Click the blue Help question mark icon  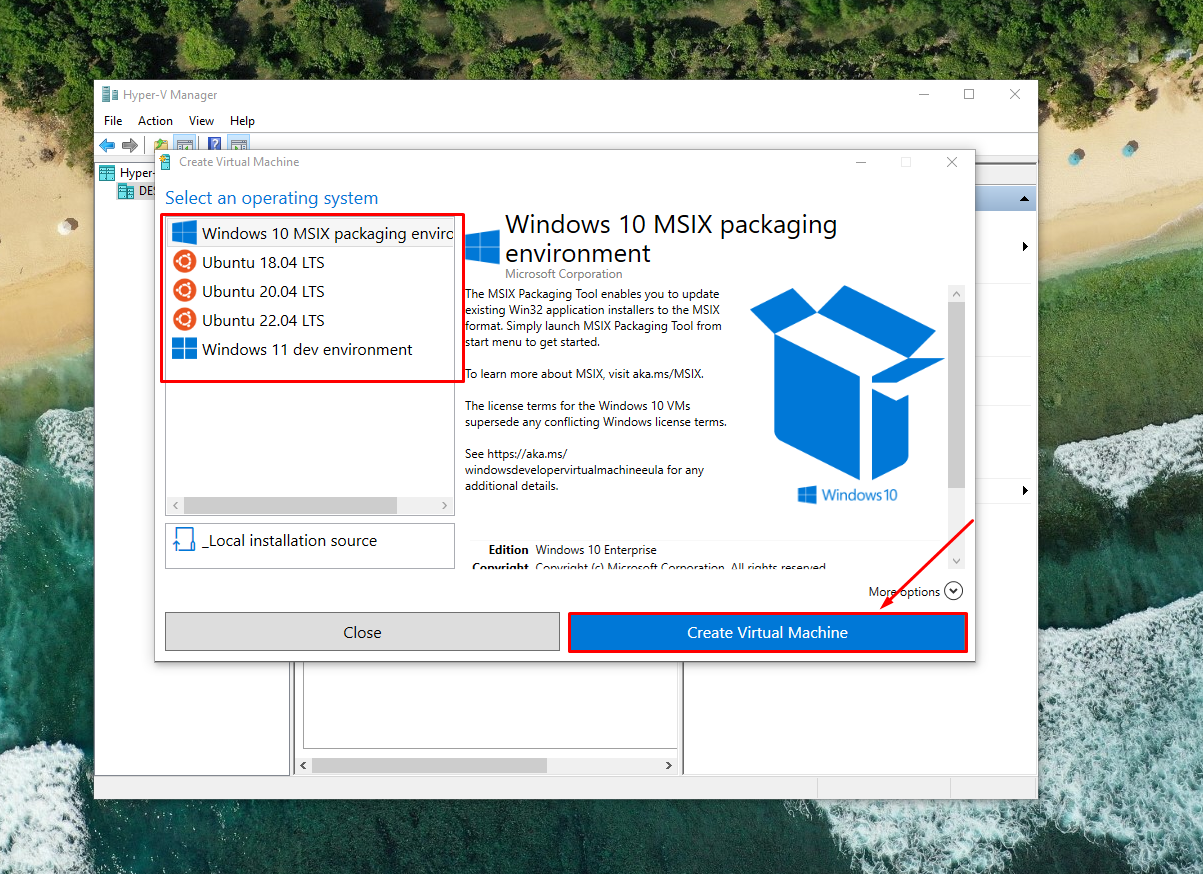[214, 145]
